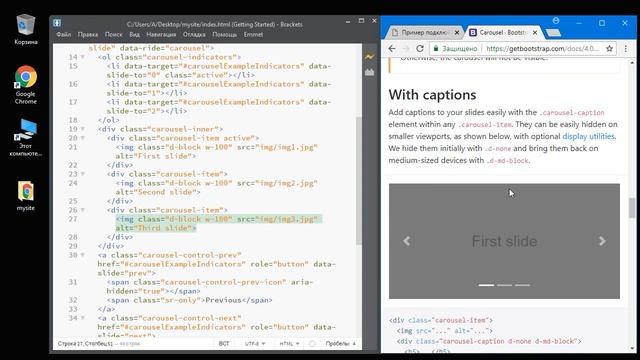640x360 pixels.
Task: Click the Пробелы: 4 indentation setting
Action: pyautogui.click(x=340, y=344)
